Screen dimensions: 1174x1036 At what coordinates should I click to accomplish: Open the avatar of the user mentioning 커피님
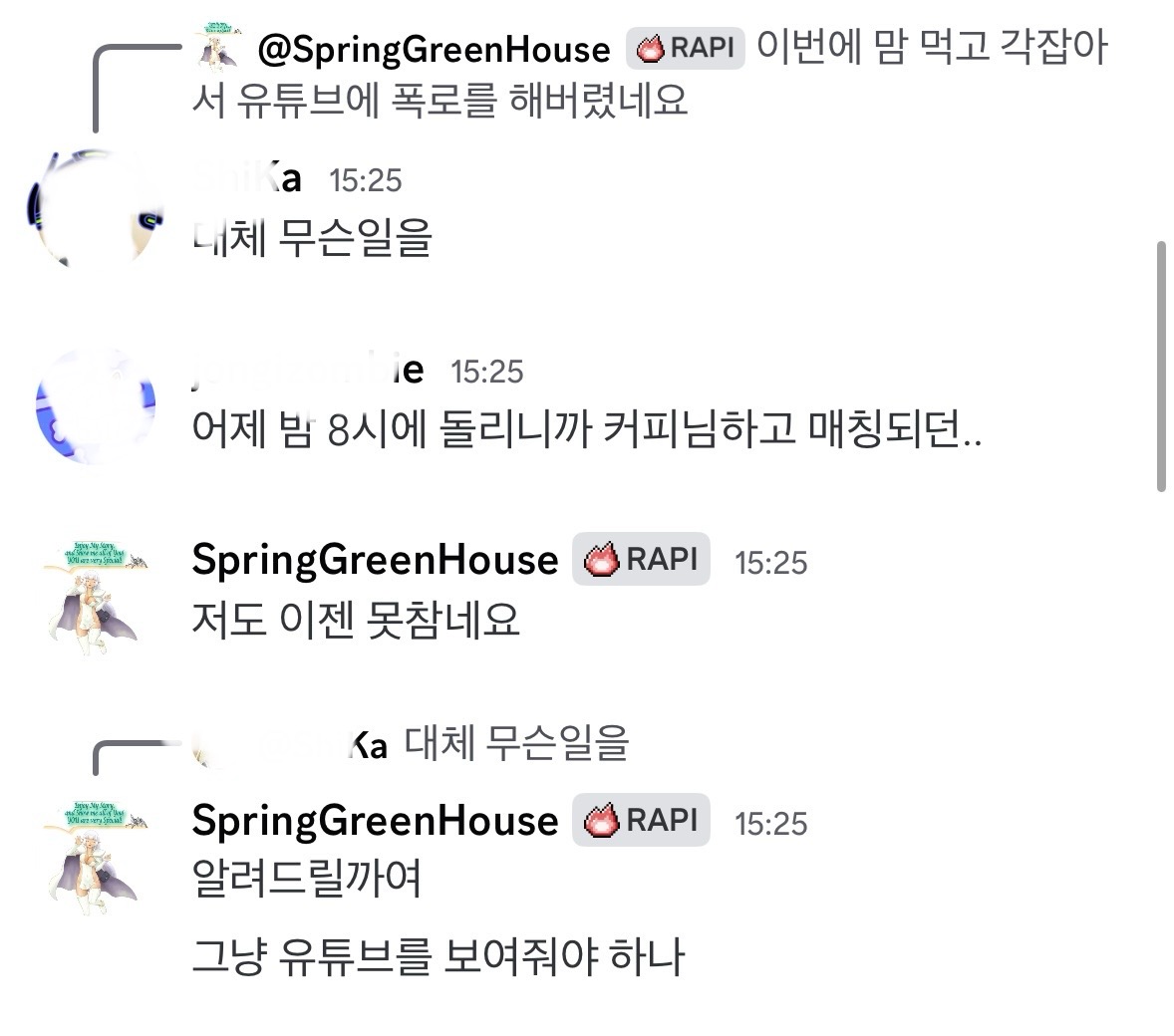pos(96,406)
